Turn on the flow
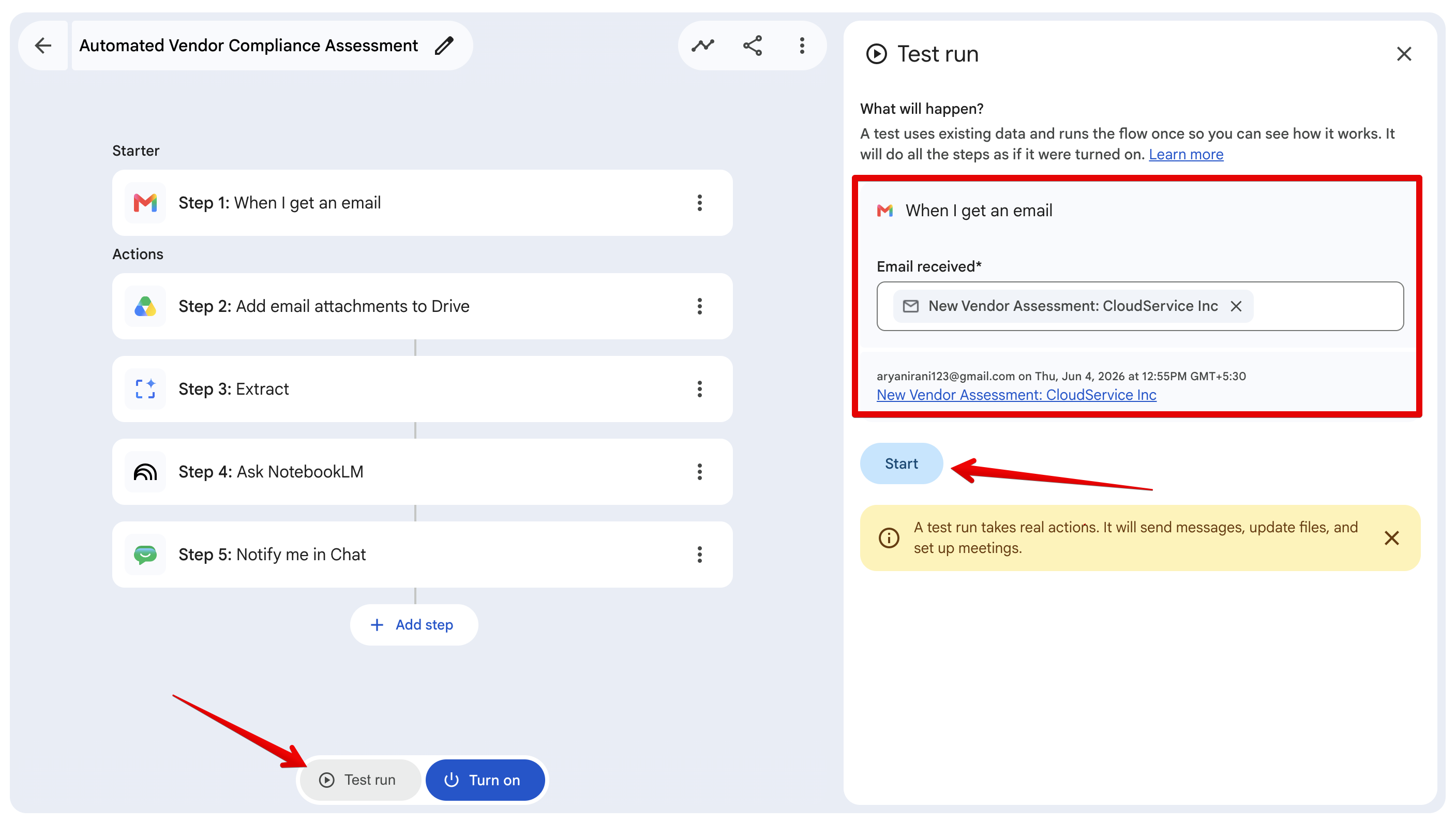The image size is (1456, 823). pos(485,780)
